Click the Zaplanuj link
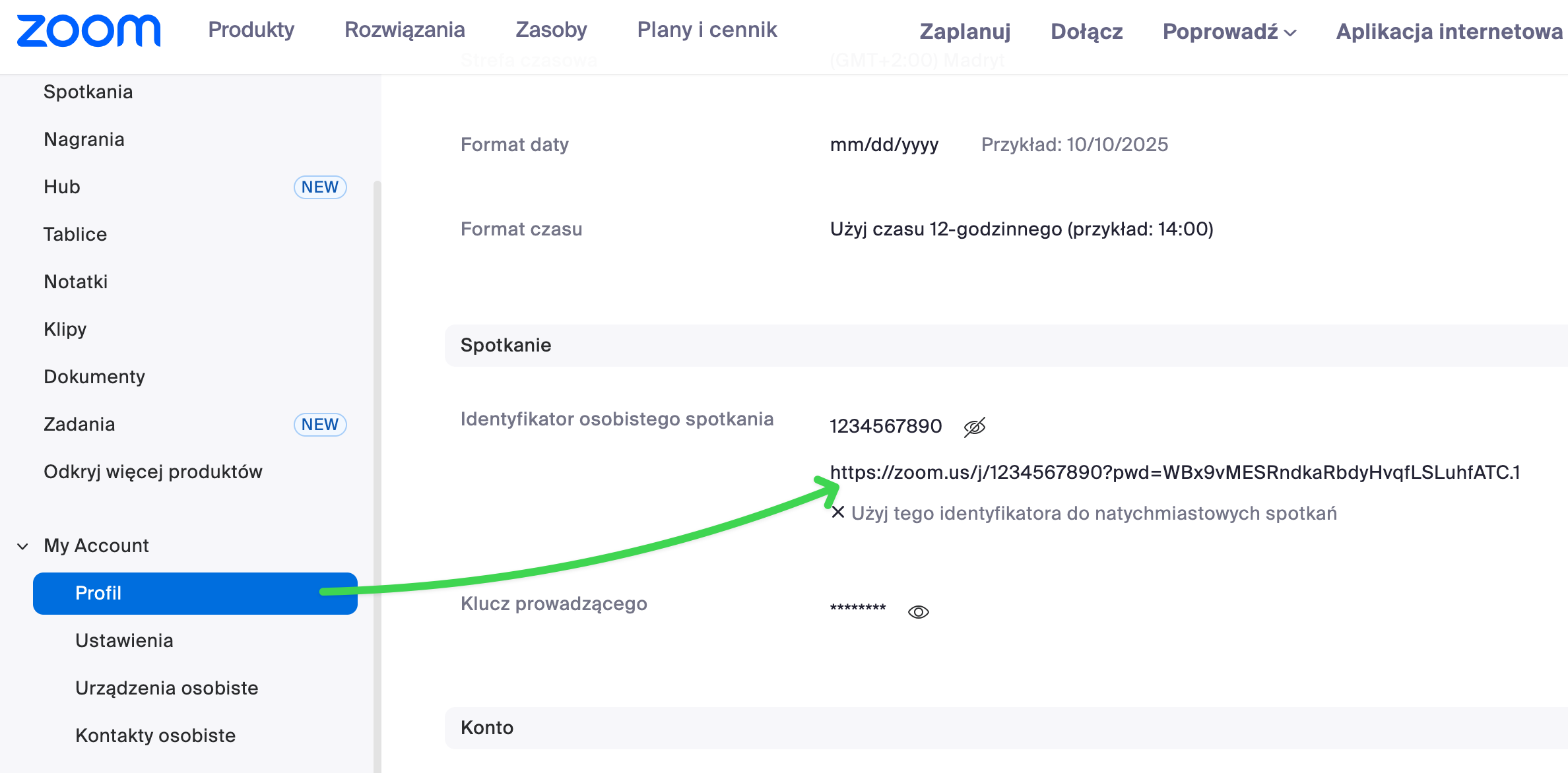The height and width of the screenshot is (773, 1568). coord(965,31)
